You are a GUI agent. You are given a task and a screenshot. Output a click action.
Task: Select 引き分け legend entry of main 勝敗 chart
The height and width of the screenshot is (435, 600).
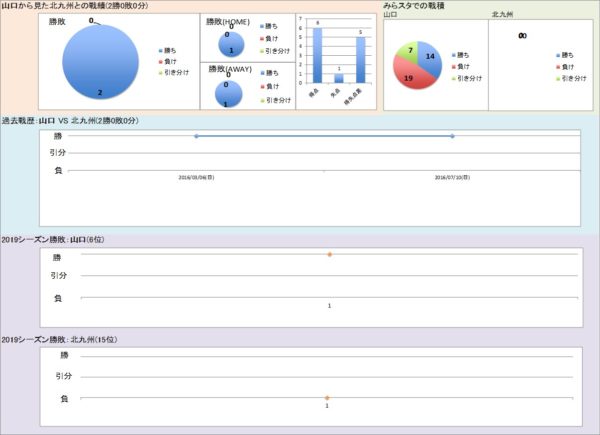174,72
